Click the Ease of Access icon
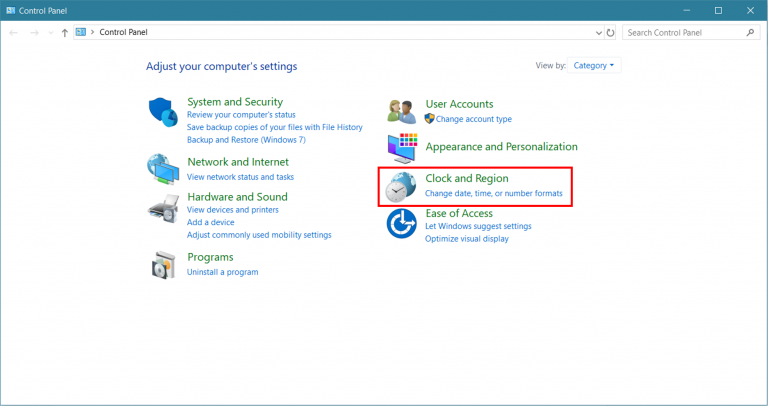768x406 pixels. click(402, 225)
